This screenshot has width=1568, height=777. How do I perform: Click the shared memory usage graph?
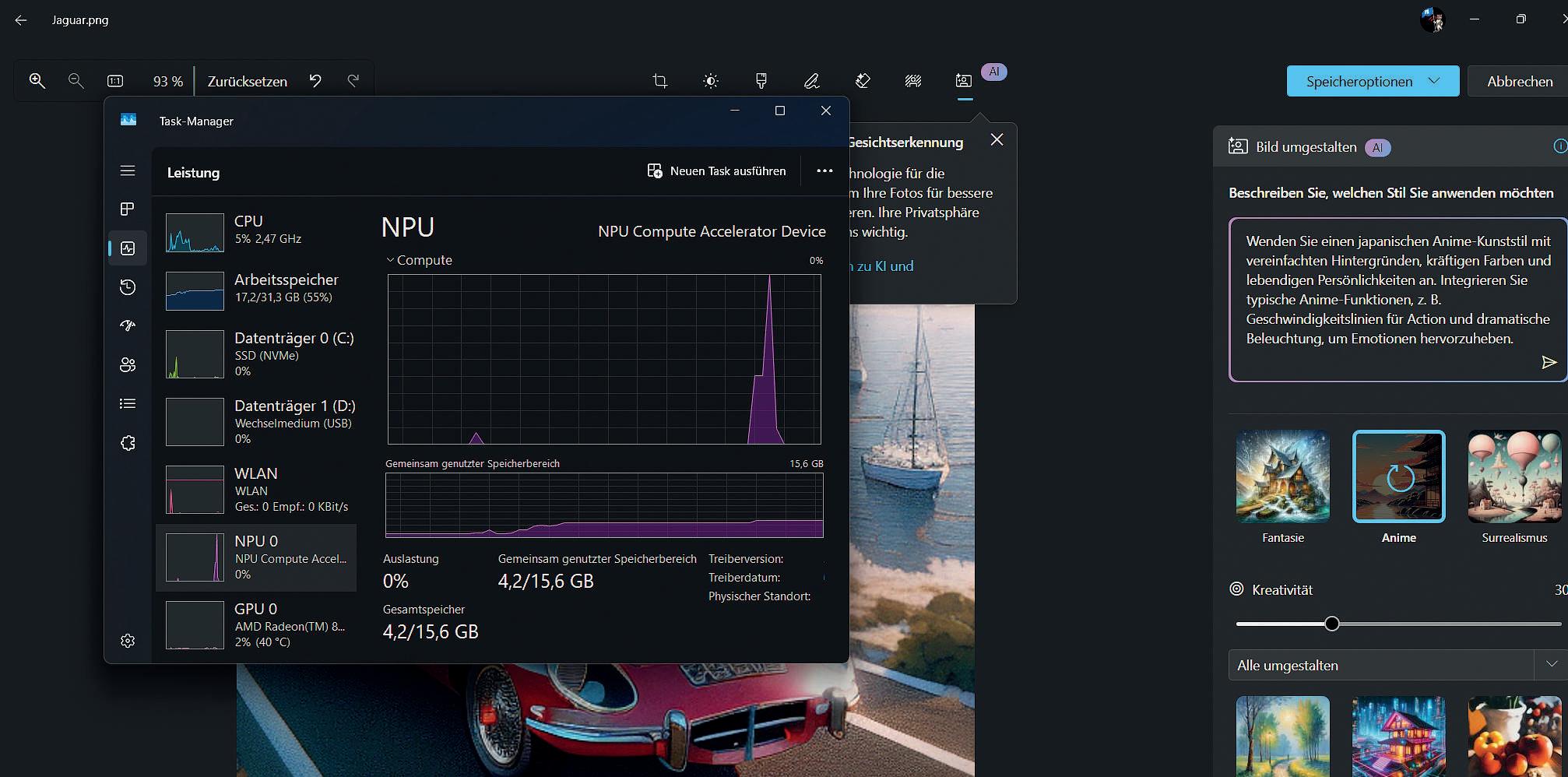click(x=604, y=505)
